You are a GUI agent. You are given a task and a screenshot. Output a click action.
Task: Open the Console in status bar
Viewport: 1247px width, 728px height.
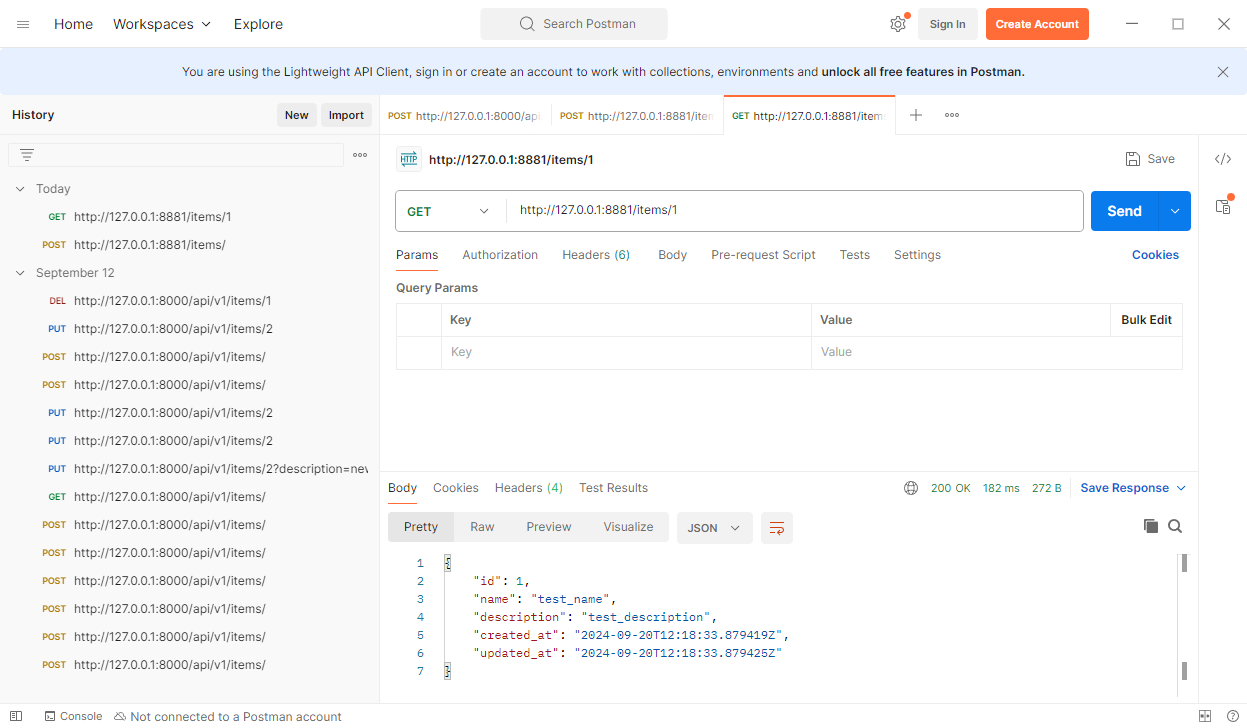pyautogui.click(x=73, y=716)
